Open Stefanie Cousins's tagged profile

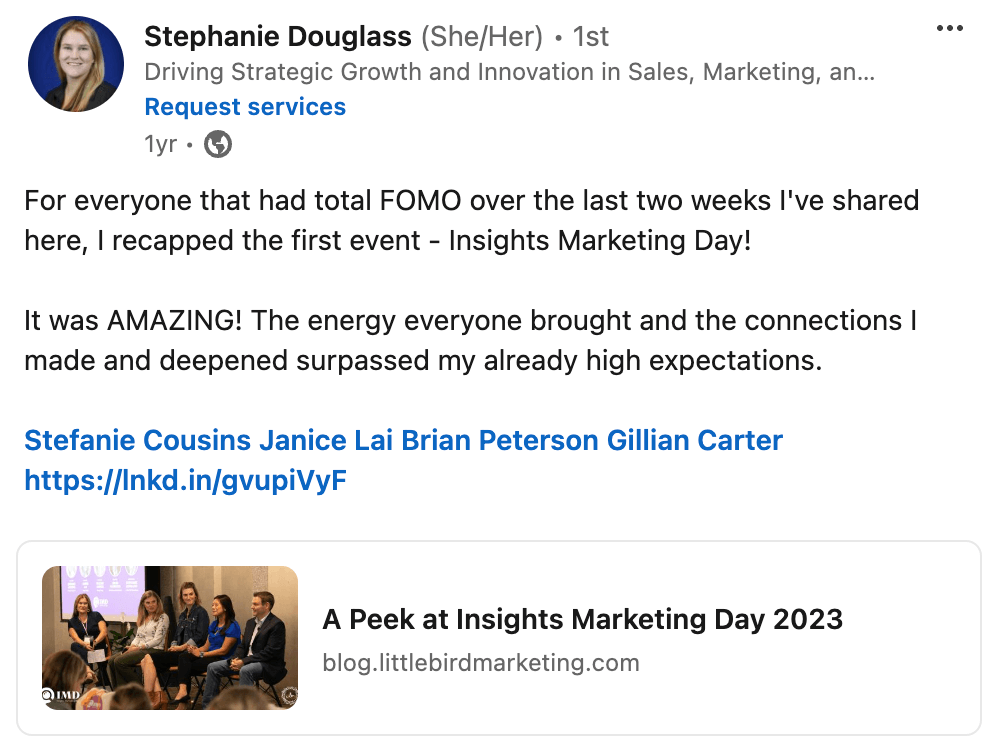point(138,440)
